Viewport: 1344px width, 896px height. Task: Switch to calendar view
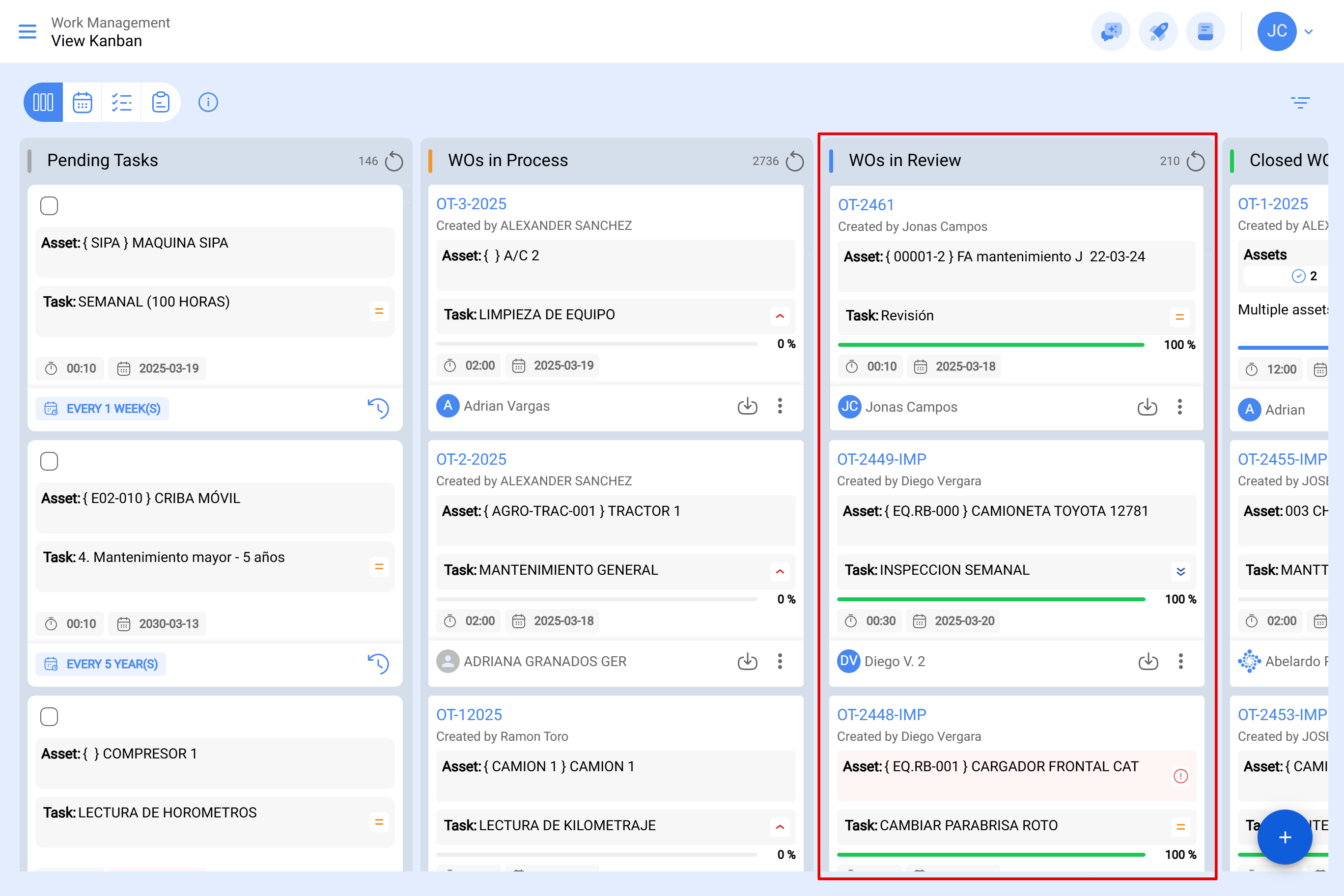83,102
